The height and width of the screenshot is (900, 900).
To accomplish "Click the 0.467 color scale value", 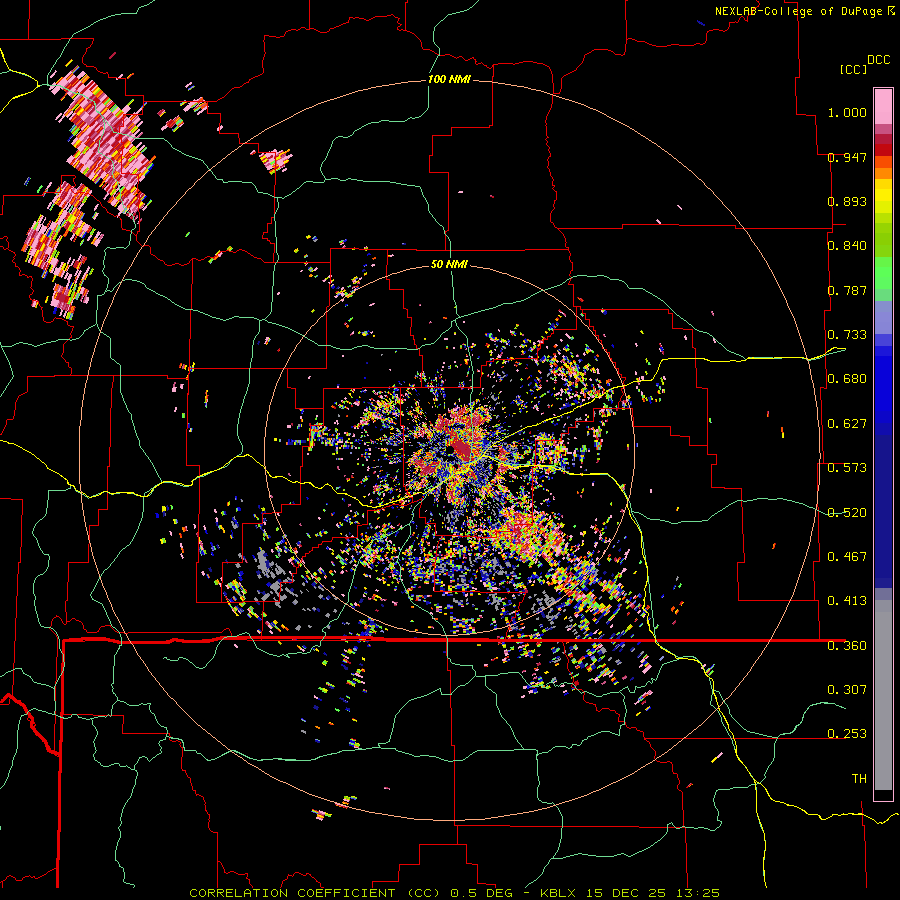I will point(847,557).
